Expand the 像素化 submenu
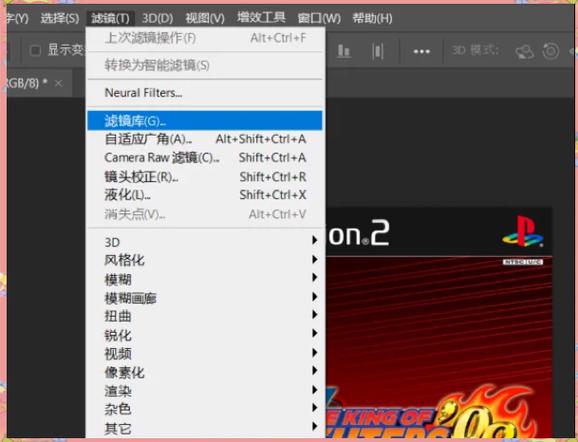 [205, 372]
